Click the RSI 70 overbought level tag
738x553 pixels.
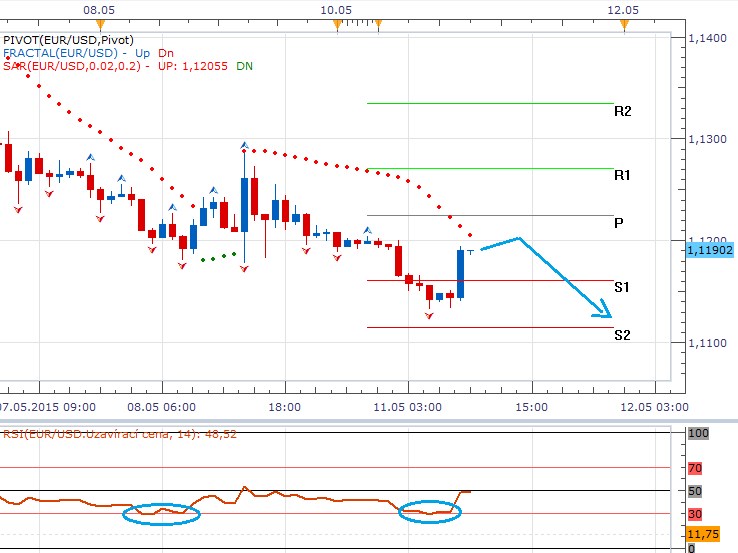(x=696, y=467)
